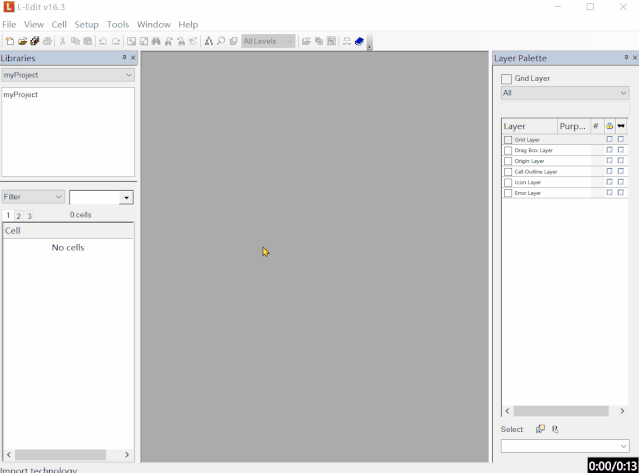Click the Purpose column header

[573, 126]
